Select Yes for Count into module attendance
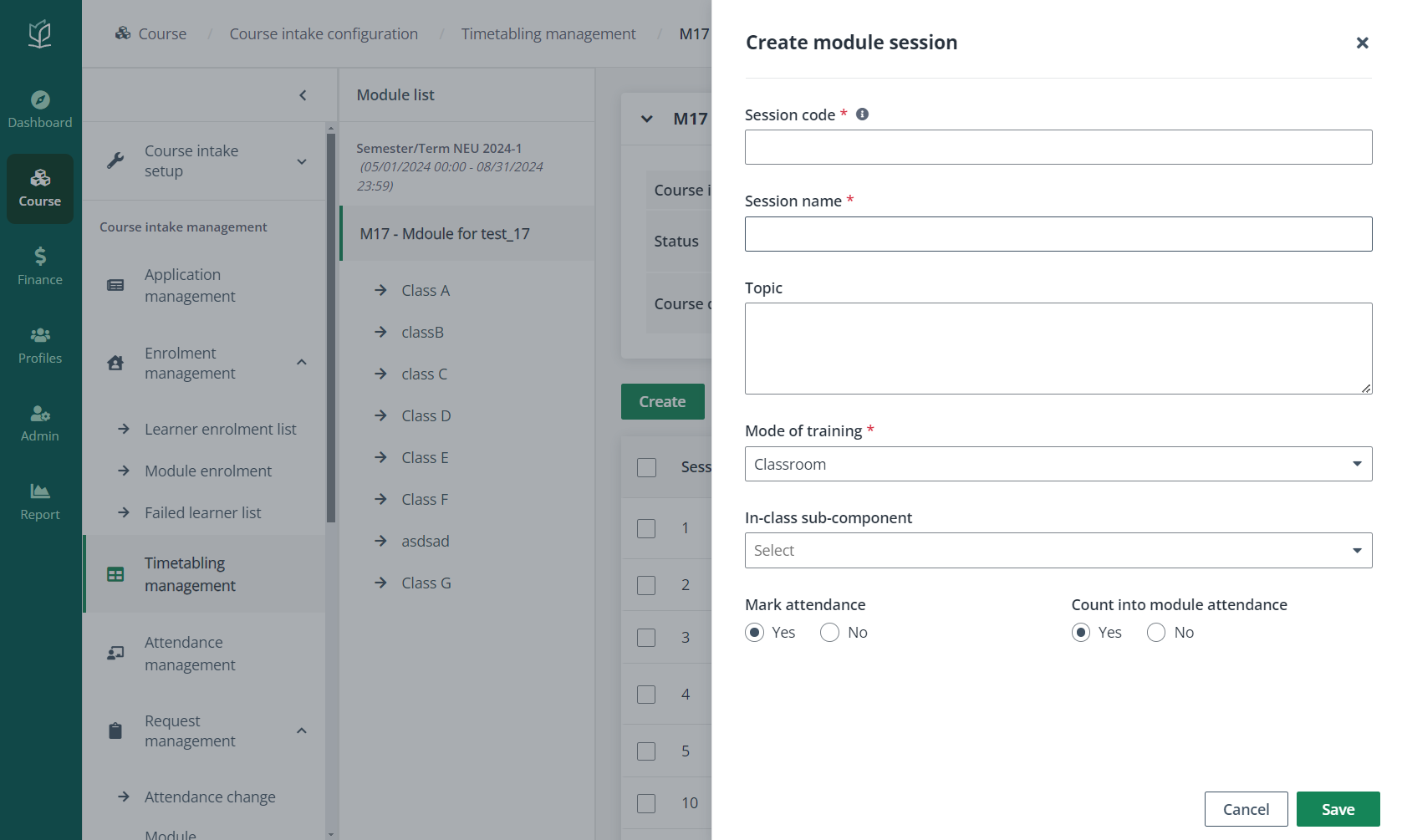Image resolution: width=1402 pixels, height=840 pixels. pyautogui.click(x=1081, y=633)
